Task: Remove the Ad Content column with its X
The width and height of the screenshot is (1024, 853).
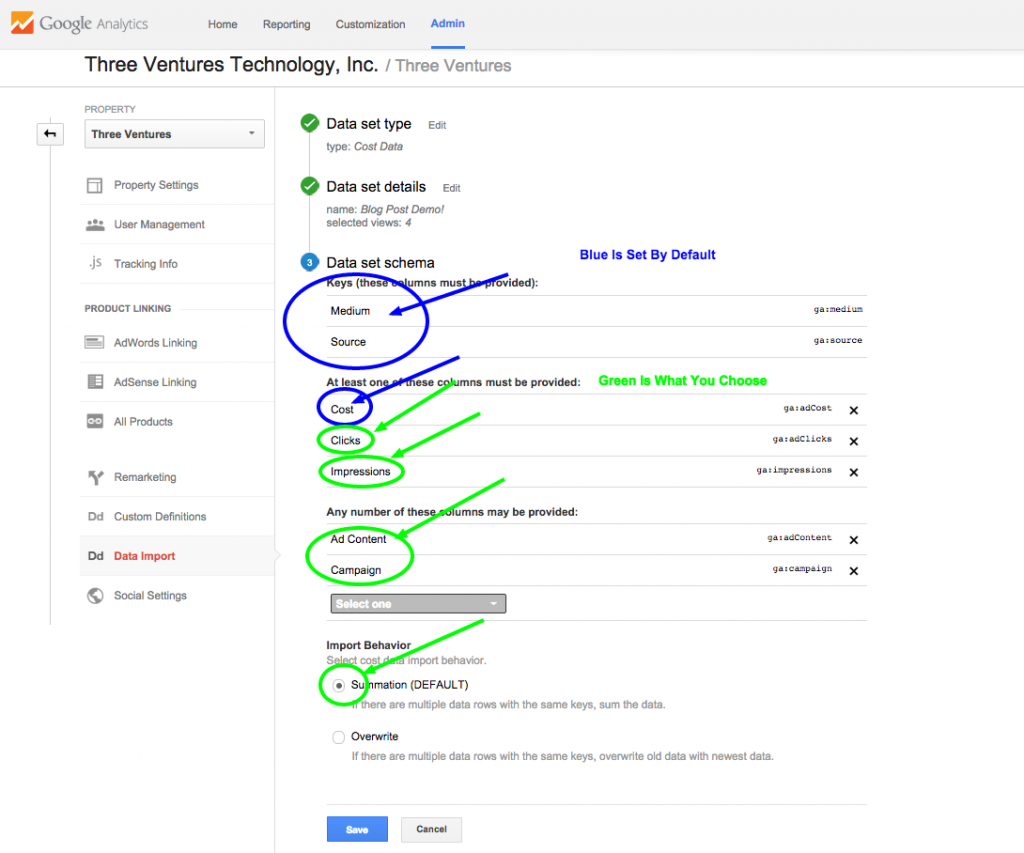Action: (x=854, y=540)
